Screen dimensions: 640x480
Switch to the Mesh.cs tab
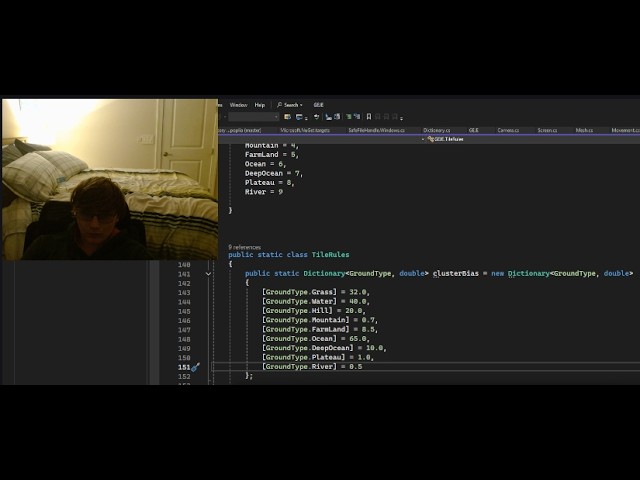[x=584, y=130]
